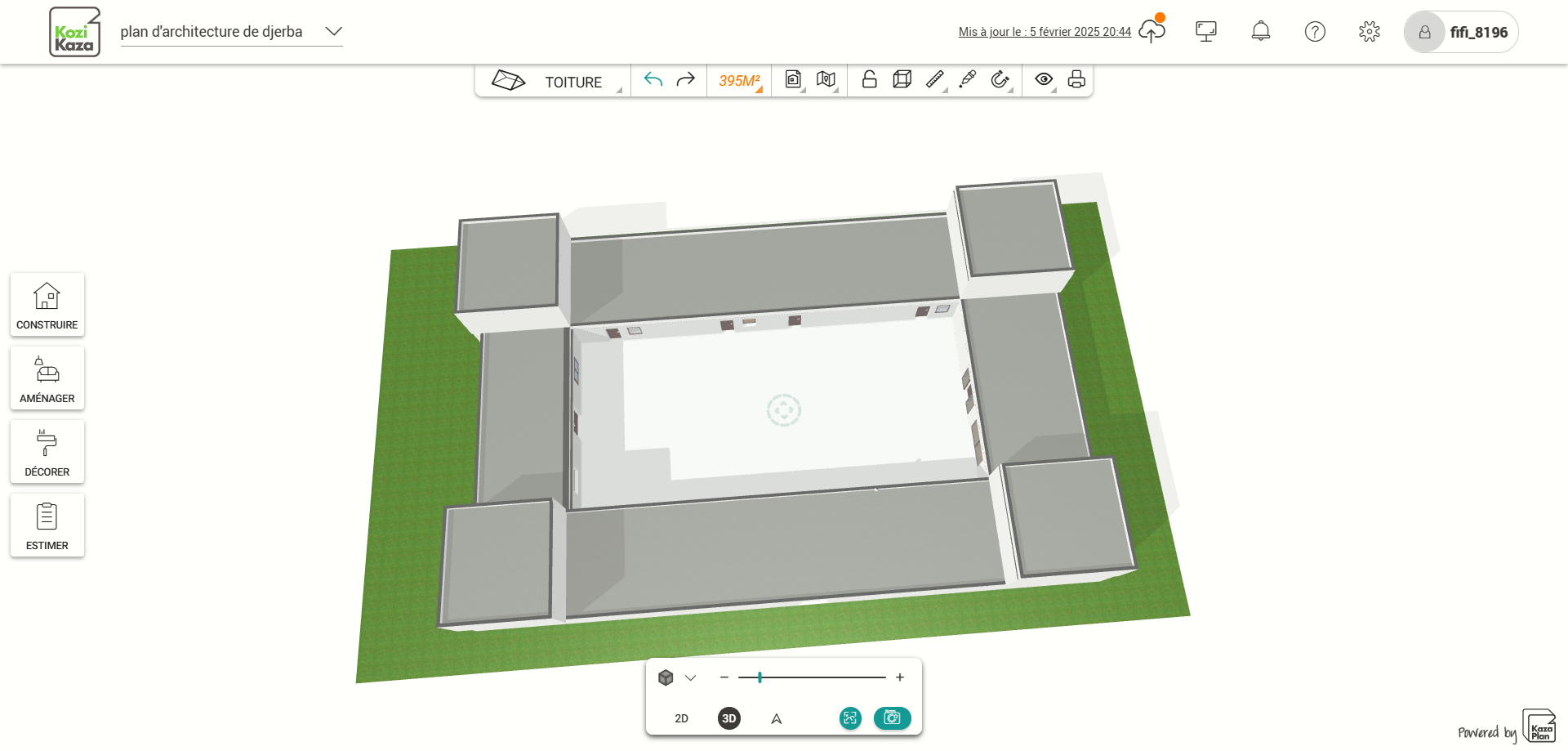Take a HD photo render snapshot
Screen dimensions: 1568x751
[892, 717]
